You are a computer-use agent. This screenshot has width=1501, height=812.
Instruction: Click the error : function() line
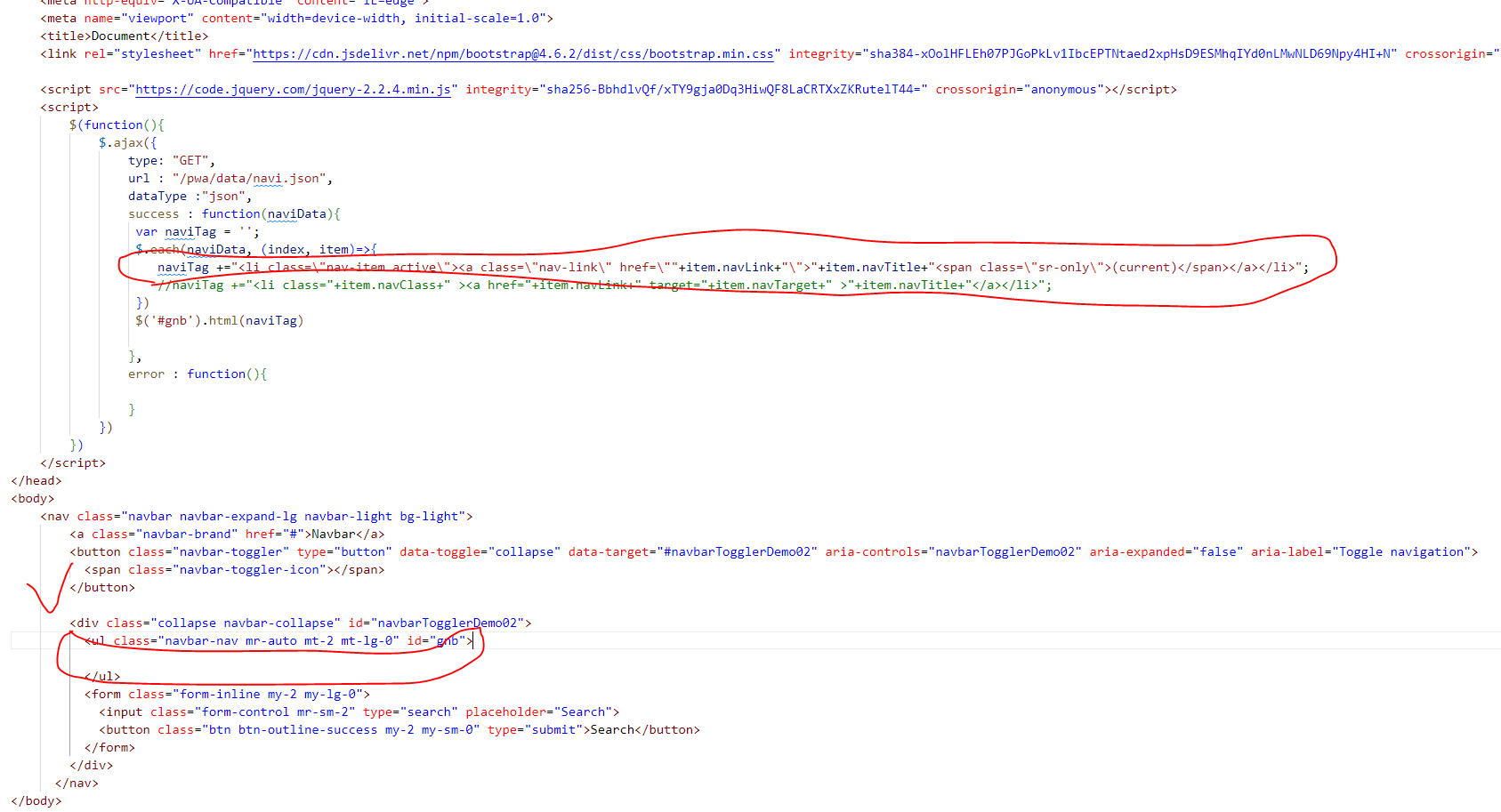click(x=198, y=374)
